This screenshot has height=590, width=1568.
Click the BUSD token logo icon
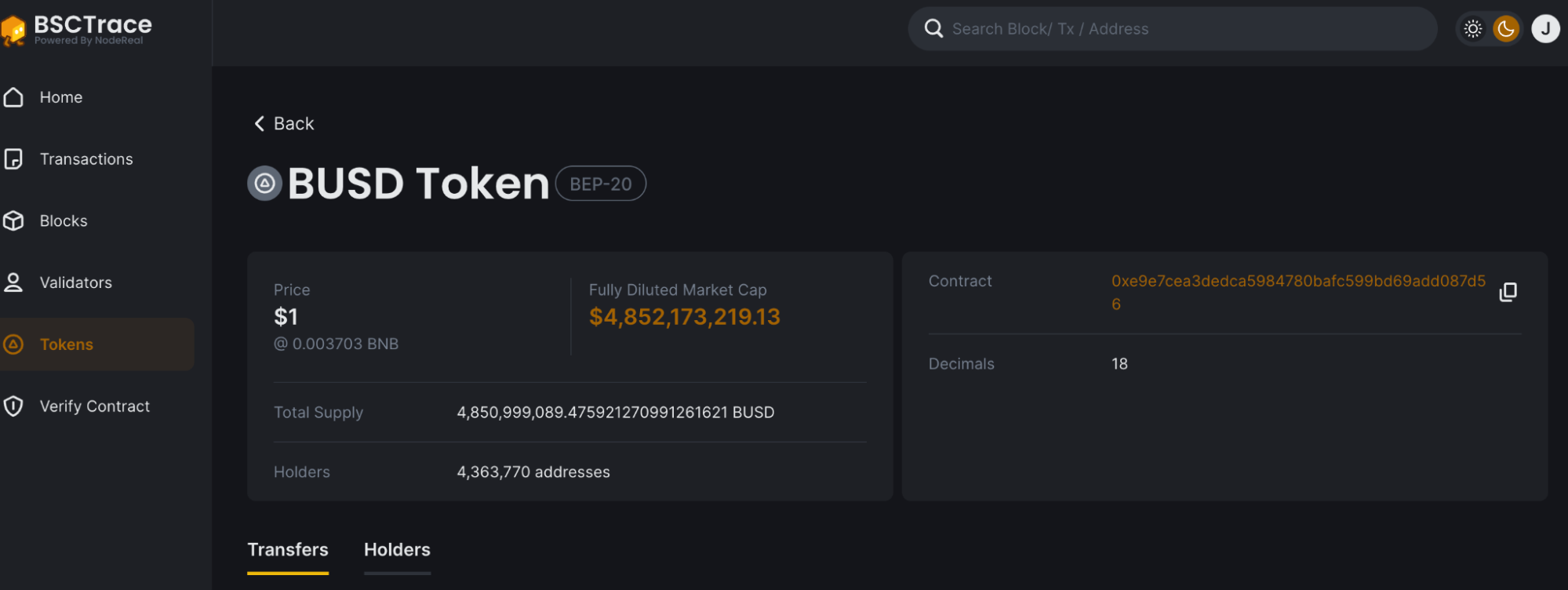(x=265, y=184)
